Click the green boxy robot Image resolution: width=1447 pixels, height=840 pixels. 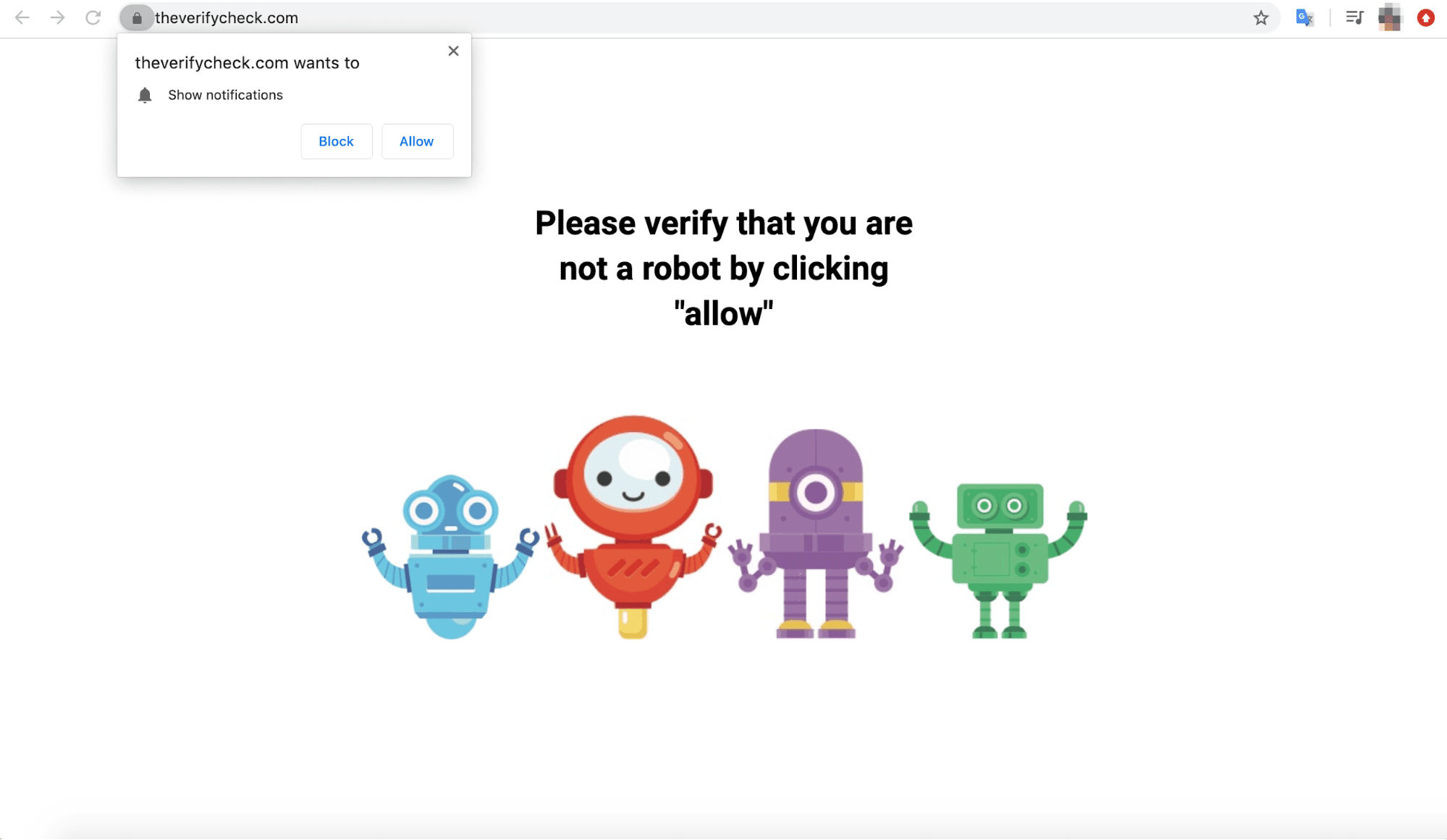point(999,561)
